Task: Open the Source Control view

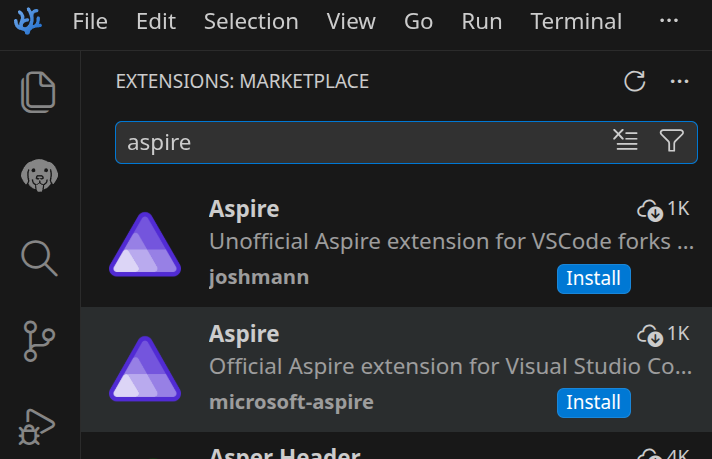Action: pos(39,341)
